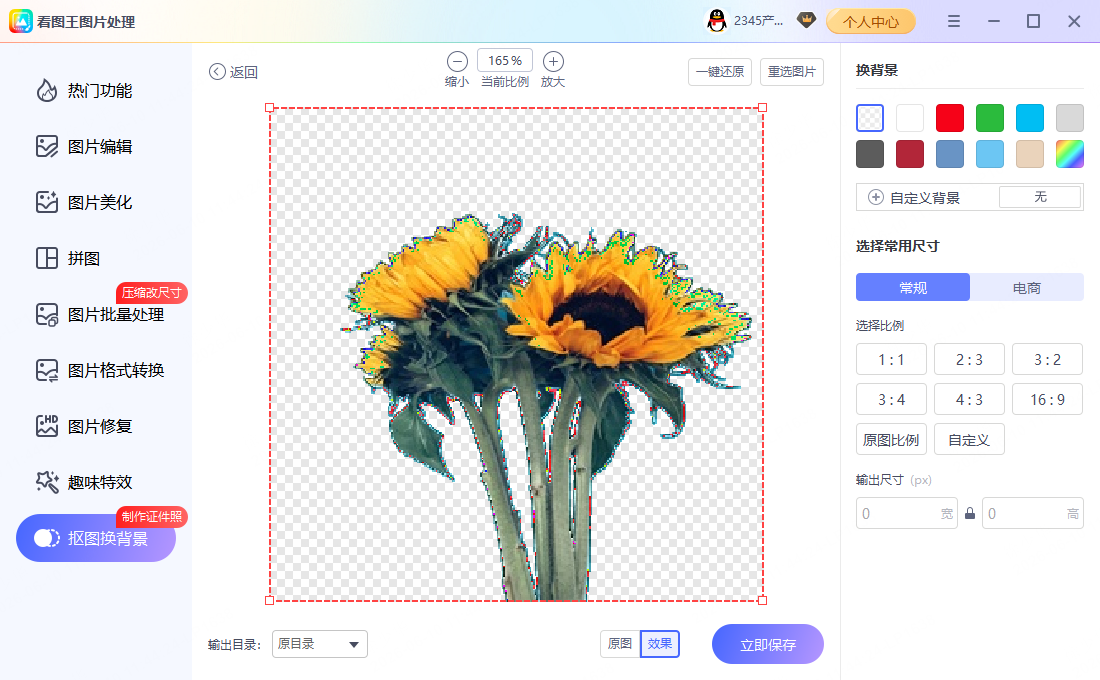1100x680 pixels.
Task: Click the output height 高 field
Action: click(1033, 514)
